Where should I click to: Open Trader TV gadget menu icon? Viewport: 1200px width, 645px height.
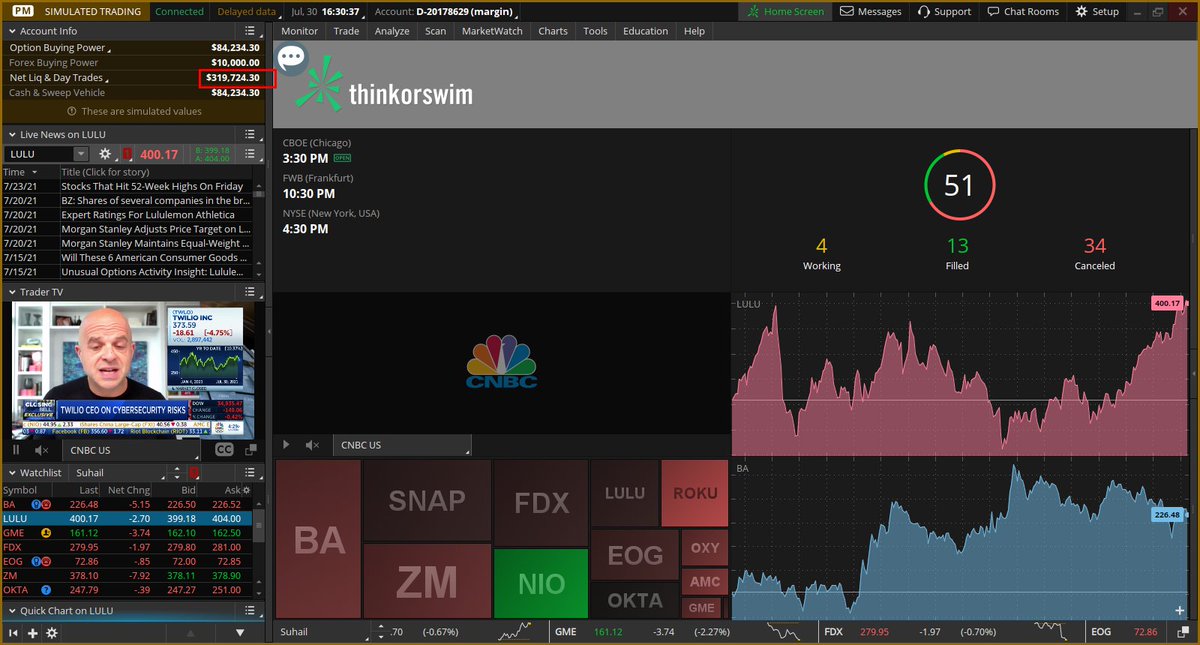pyautogui.click(x=250, y=292)
